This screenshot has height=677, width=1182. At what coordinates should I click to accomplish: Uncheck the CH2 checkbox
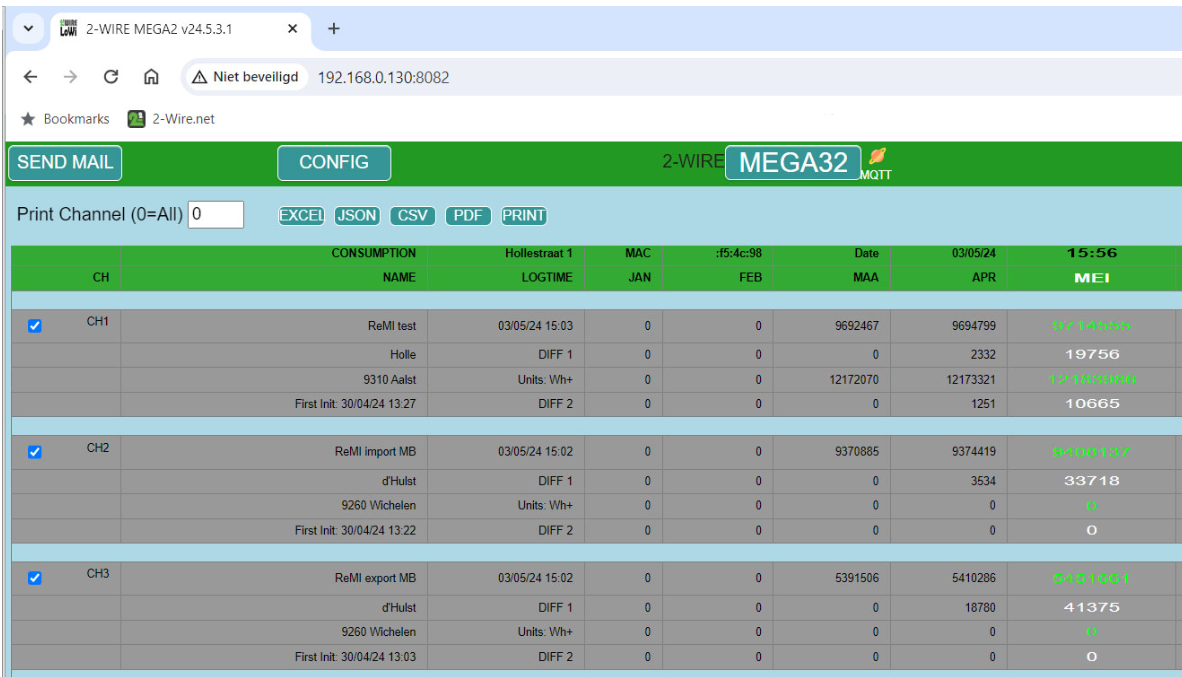coord(35,452)
